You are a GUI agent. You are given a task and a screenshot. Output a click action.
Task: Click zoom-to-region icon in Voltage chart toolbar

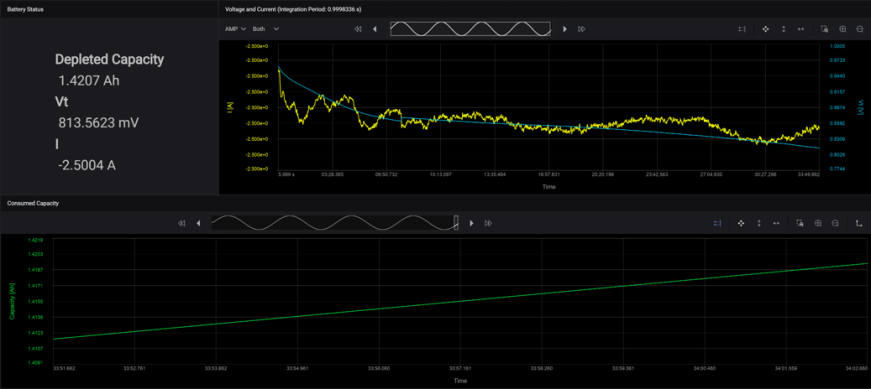[824, 29]
